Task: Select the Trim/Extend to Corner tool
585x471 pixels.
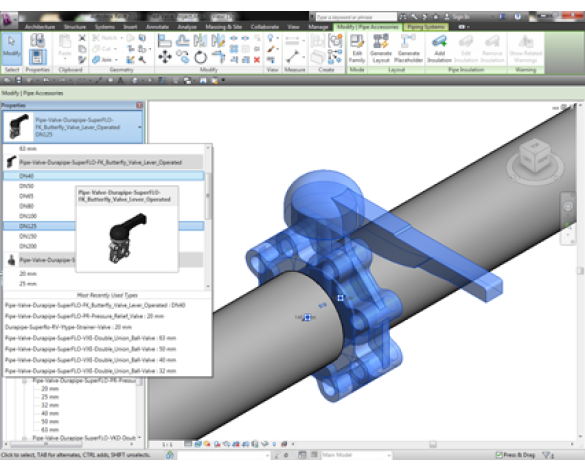Action: pyautogui.click(x=218, y=57)
